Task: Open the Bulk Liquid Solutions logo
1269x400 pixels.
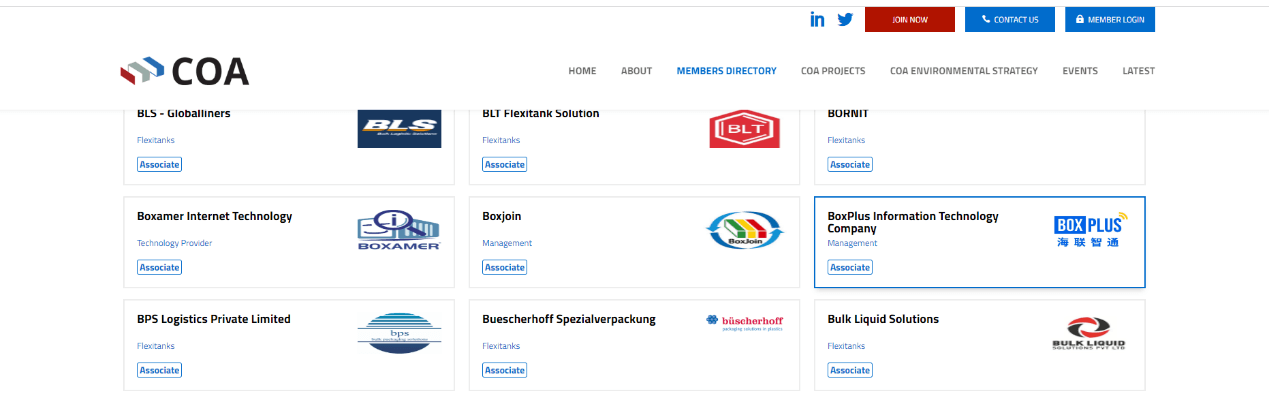Action: [x=1089, y=333]
